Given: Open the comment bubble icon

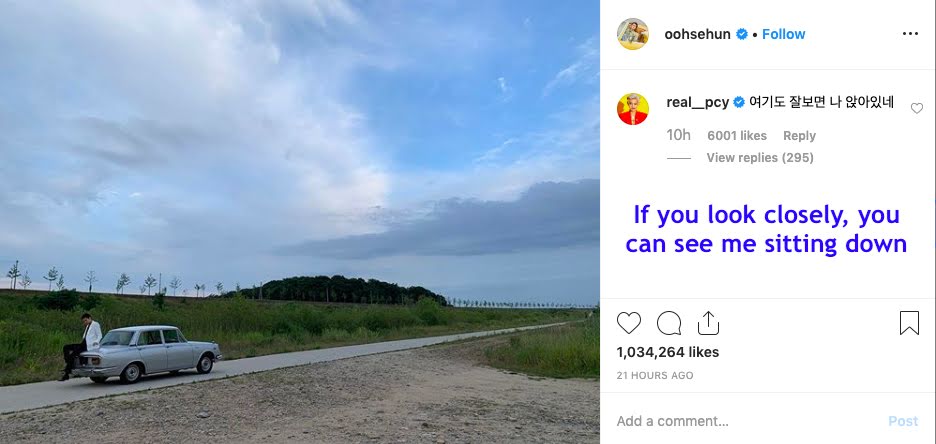Looking at the screenshot, I should (x=669, y=323).
